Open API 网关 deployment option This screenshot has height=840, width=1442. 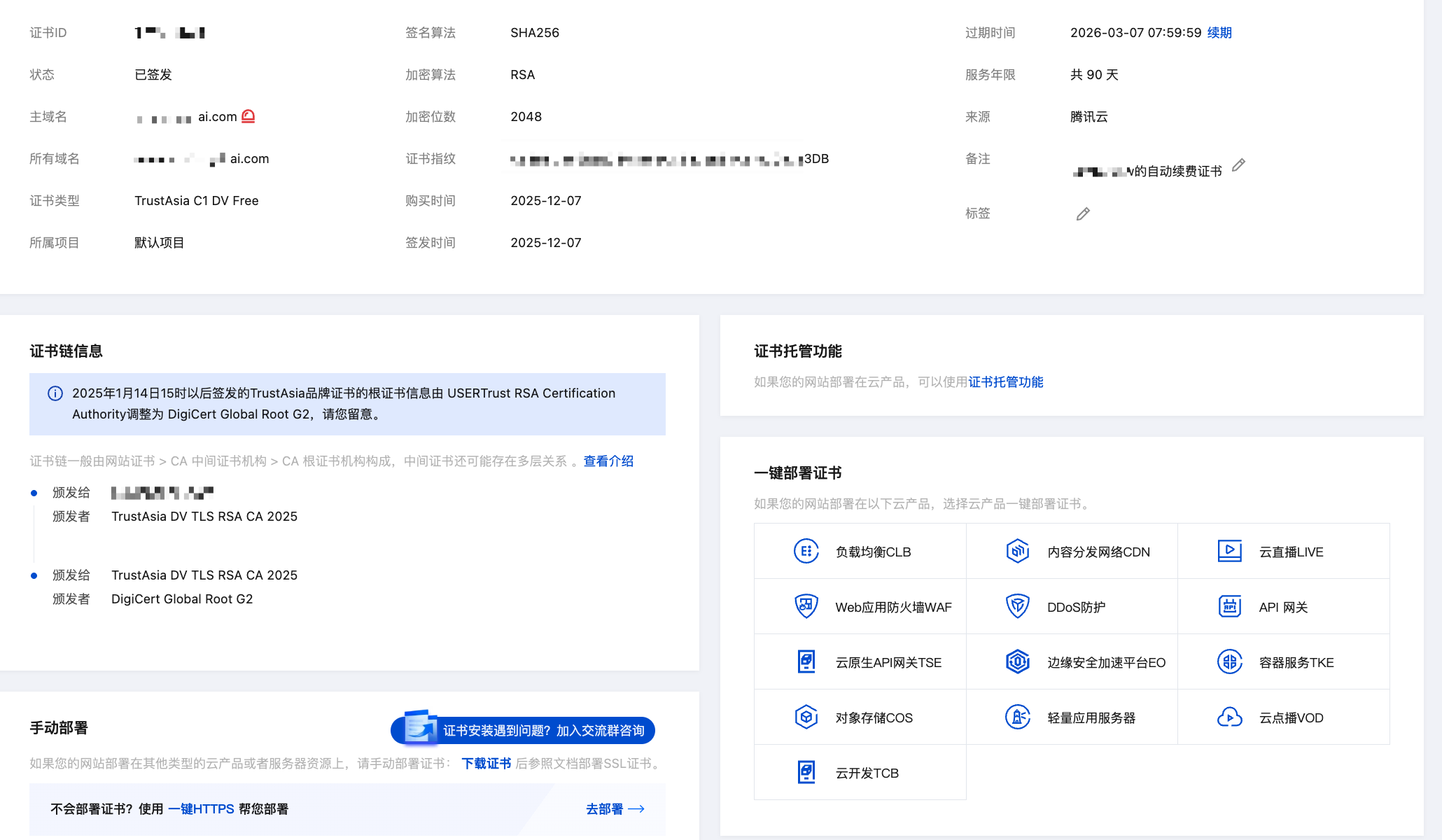click(x=1282, y=607)
